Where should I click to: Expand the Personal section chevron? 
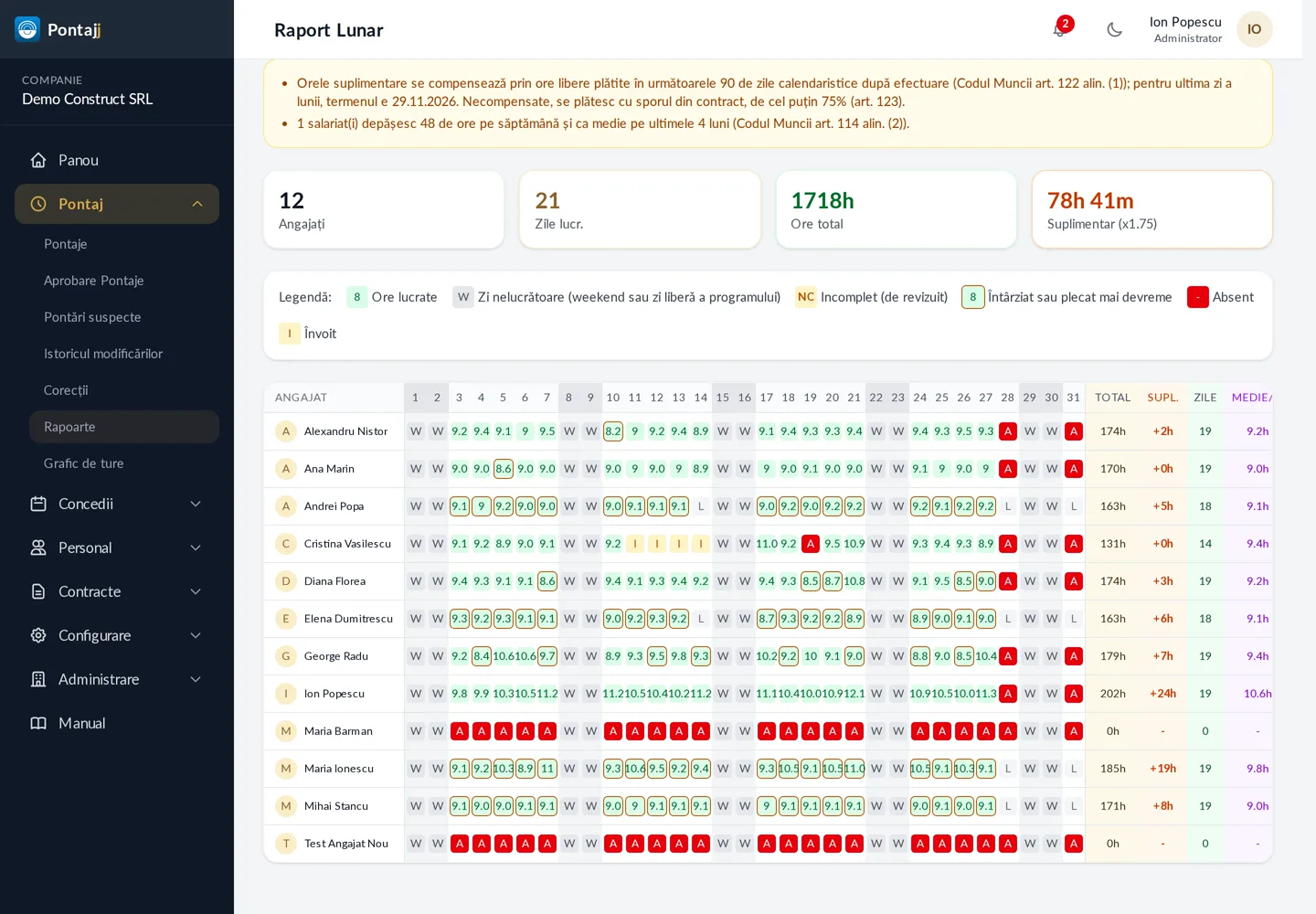[x=196, y=547]
